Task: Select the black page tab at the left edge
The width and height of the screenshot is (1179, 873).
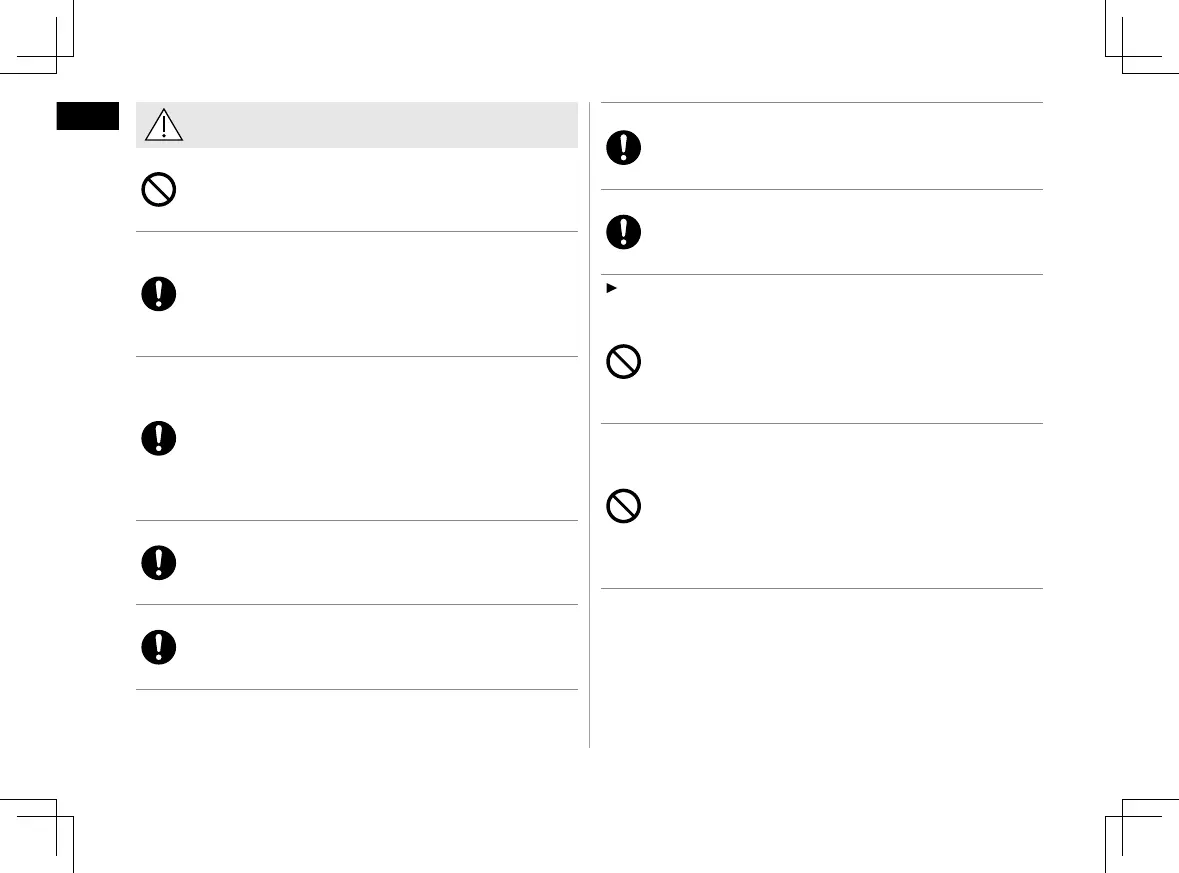Action: 88,116
